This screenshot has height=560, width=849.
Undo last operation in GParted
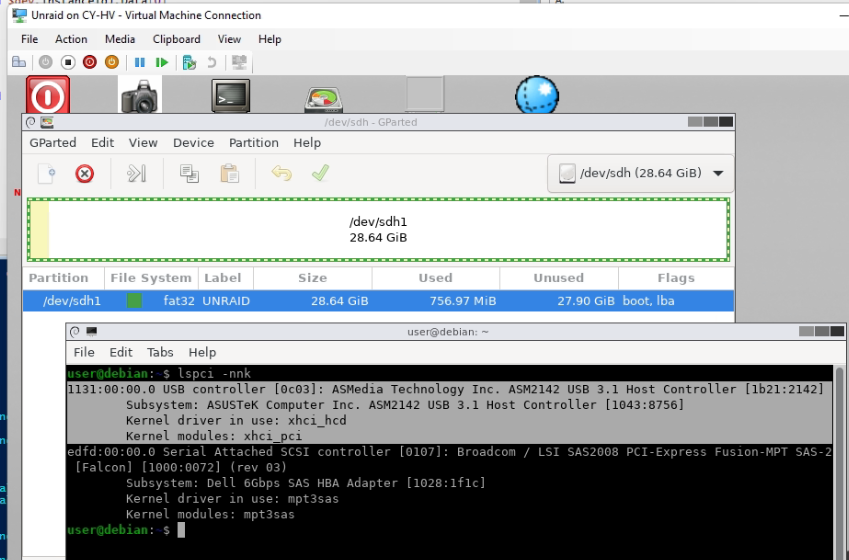(282, 173)
